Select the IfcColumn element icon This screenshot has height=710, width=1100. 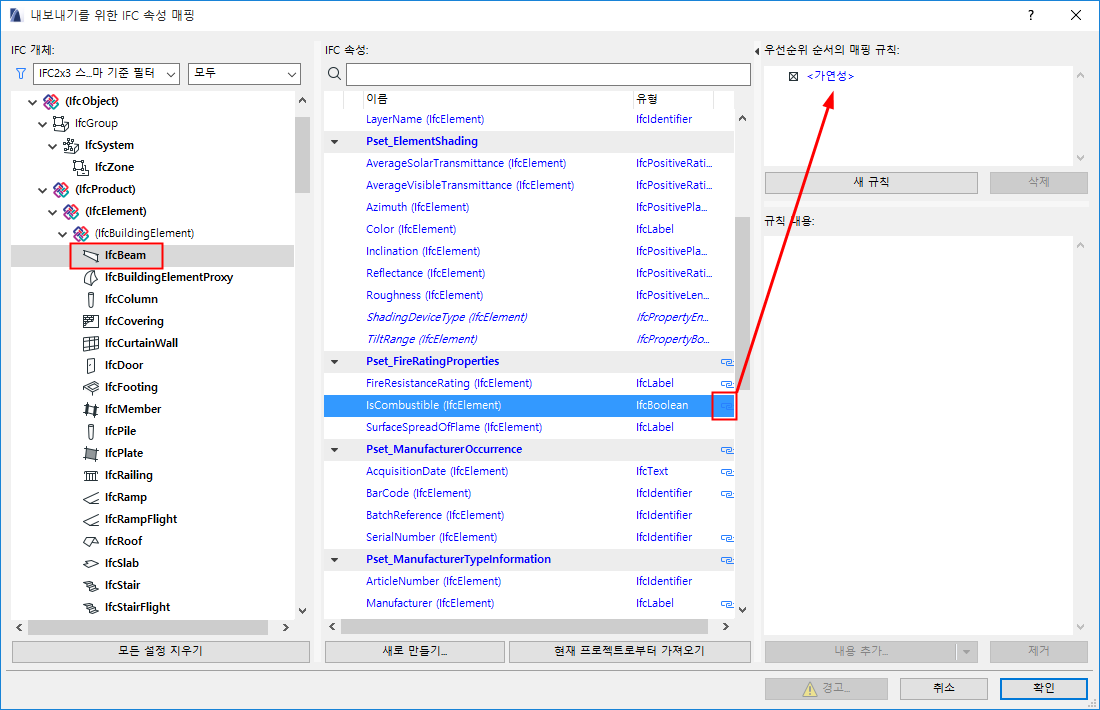(90, 300)
